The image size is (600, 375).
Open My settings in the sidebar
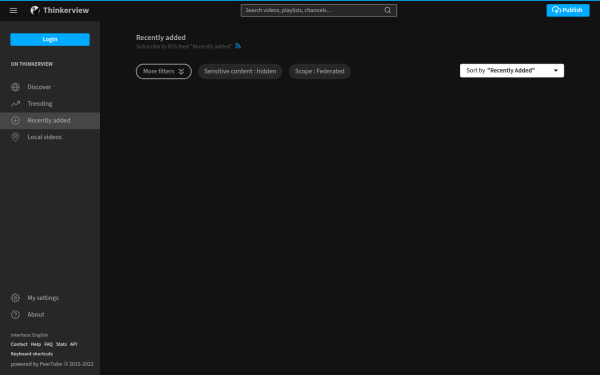pos(50,298)
